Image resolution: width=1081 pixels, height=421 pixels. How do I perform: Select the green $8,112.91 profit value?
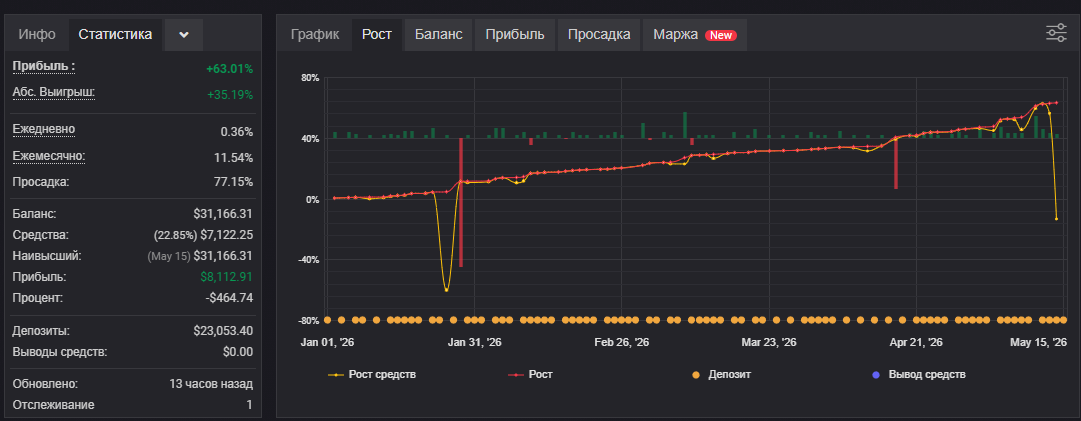[226, 277]
